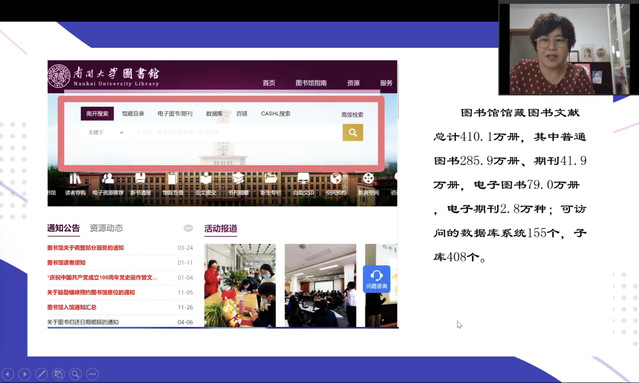Select the pen annotation tool in slideshow controls
This screenshot has width=639, height=383.
[42, 374]
